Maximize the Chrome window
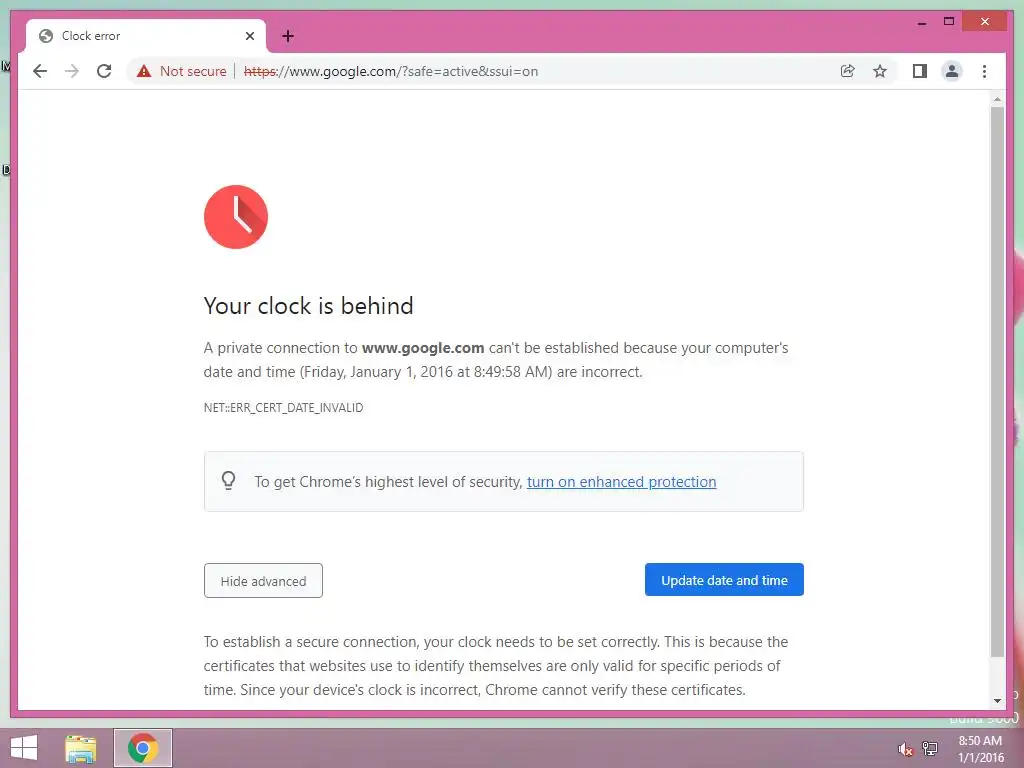 [x=949, y=22]
